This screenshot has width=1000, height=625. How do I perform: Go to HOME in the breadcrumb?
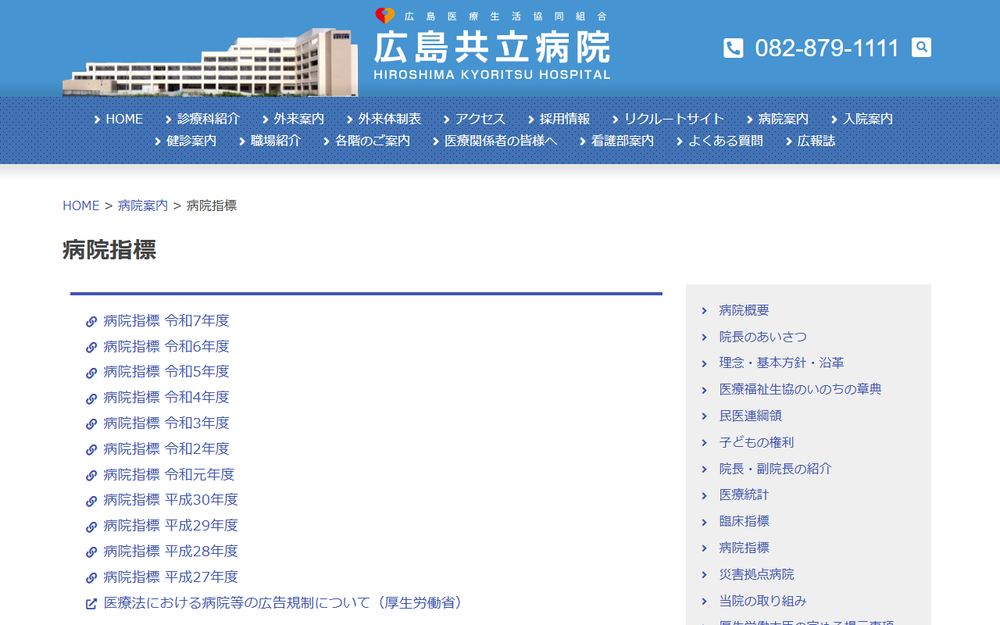pos(81,205)
